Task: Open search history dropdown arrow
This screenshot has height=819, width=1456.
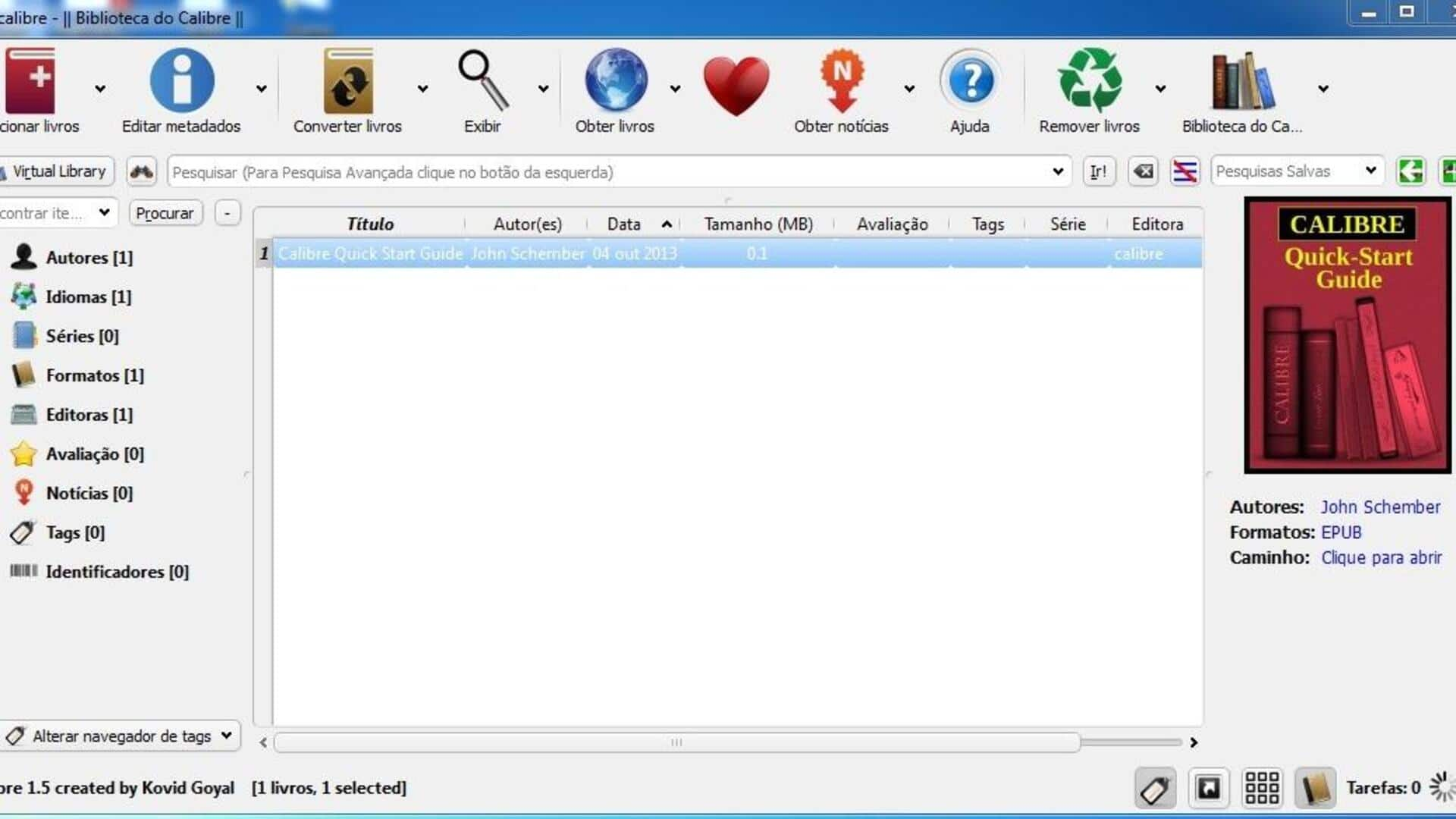Action: [1058, 171]
